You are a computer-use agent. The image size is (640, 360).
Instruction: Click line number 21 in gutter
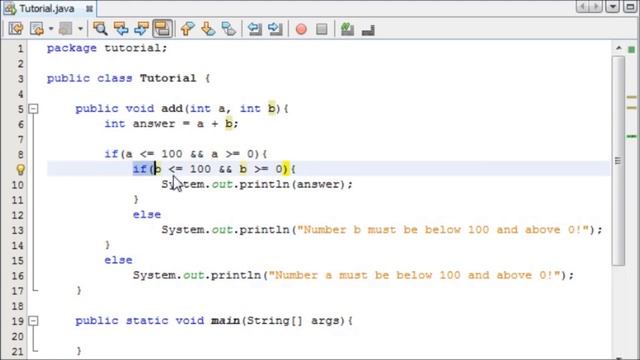tap(18, 351)
